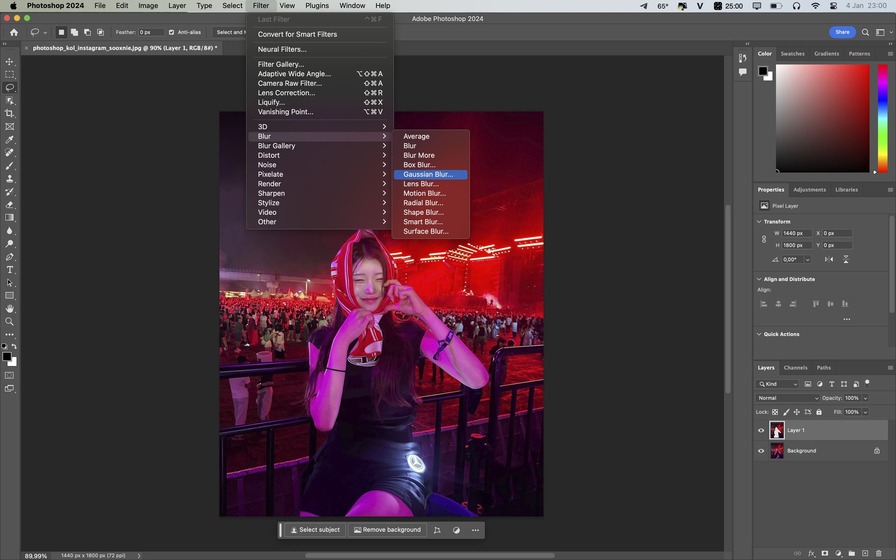Select the Pen tool
This screenshot has height=560, width=896.
pos(9,257)
